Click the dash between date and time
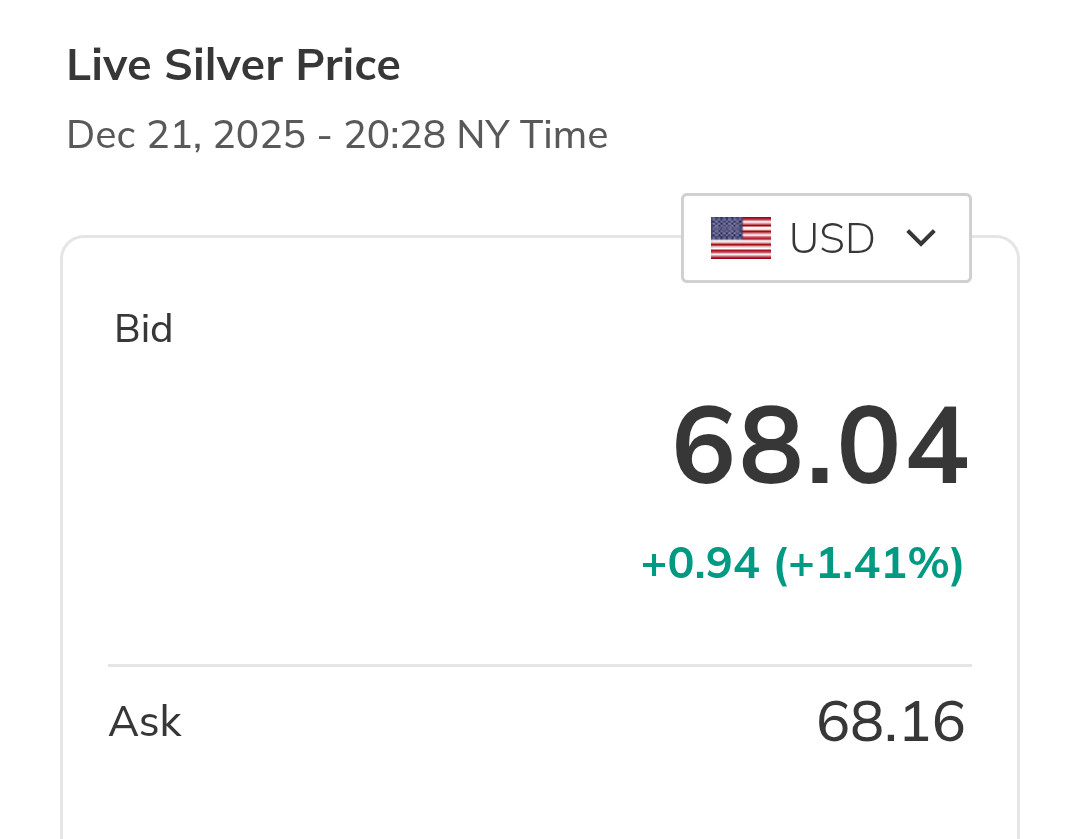 pos(325,136)
